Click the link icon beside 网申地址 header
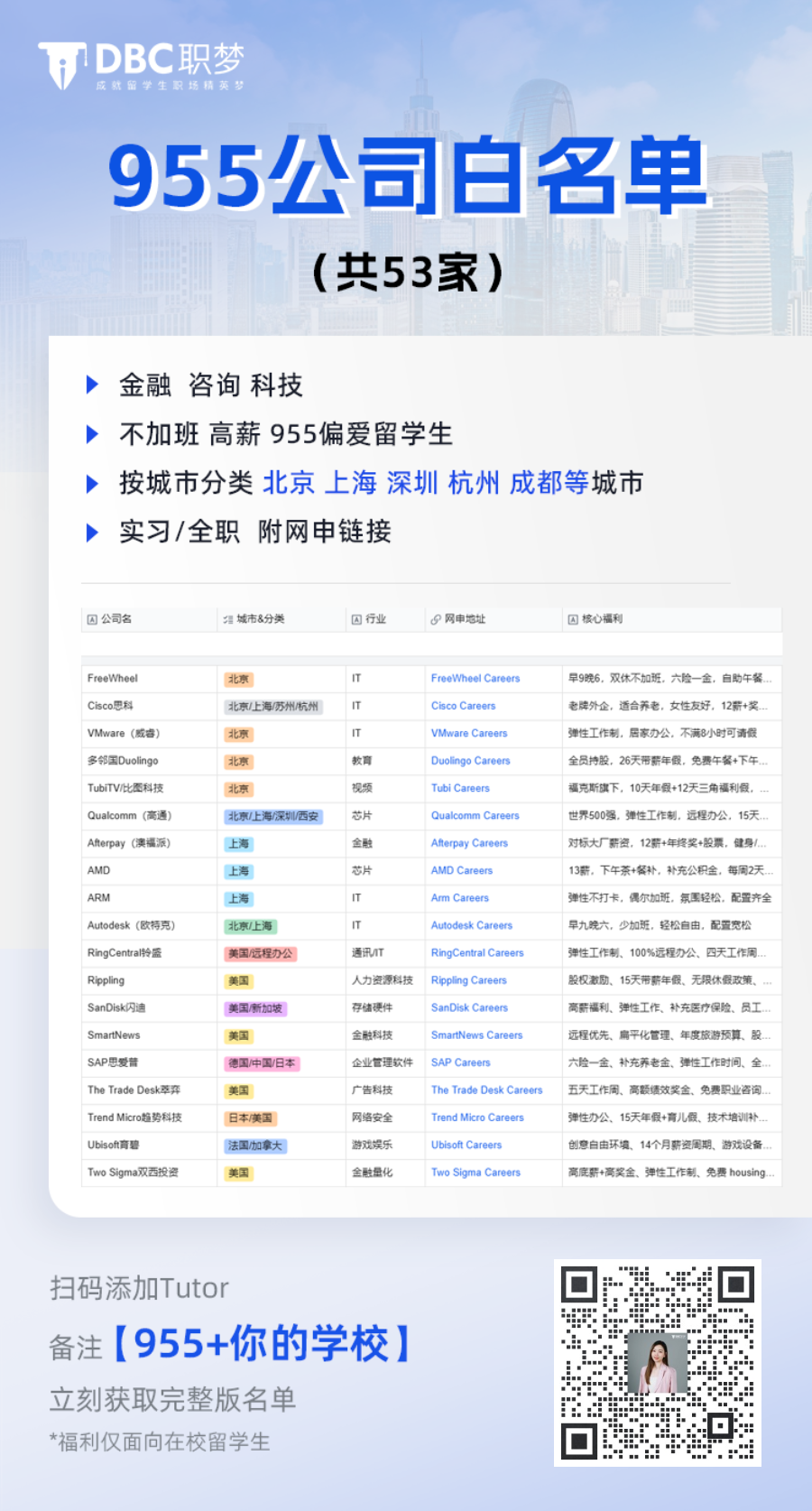 coord(436,619)
